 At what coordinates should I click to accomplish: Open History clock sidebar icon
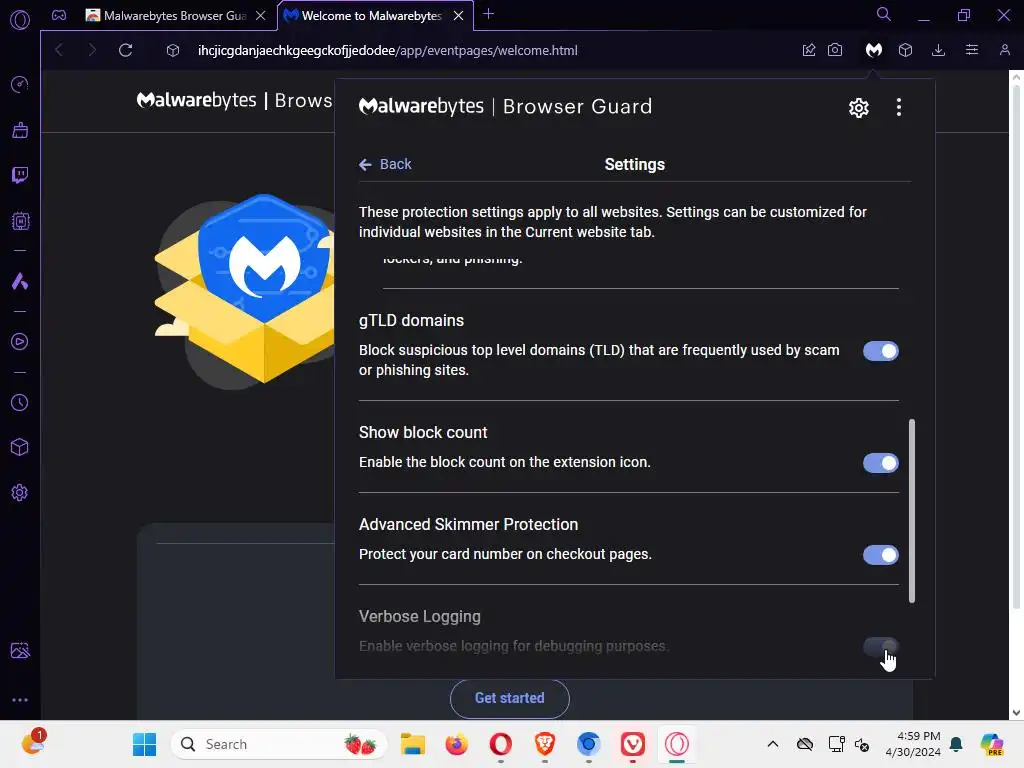coord(20,402)
